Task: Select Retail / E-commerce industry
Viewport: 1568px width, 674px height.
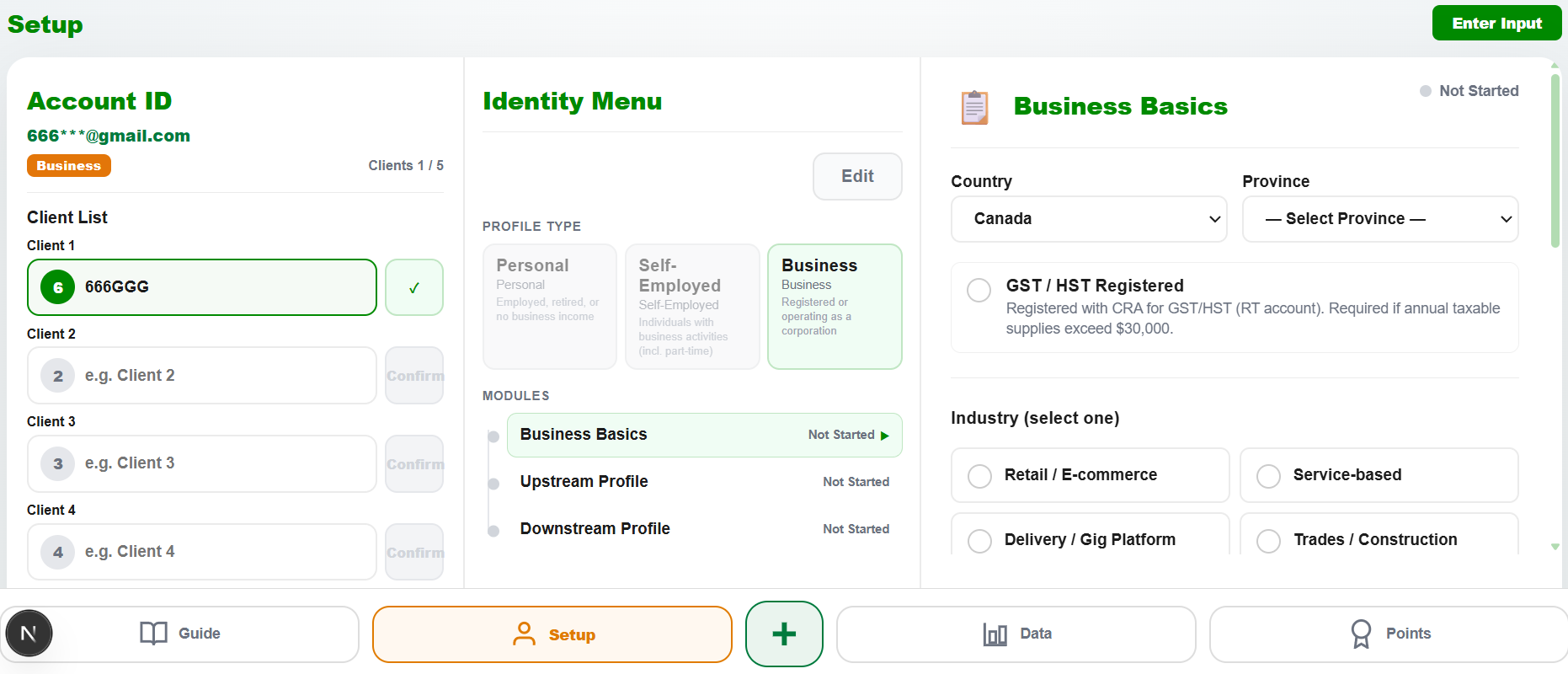Action: pos(979,476)
